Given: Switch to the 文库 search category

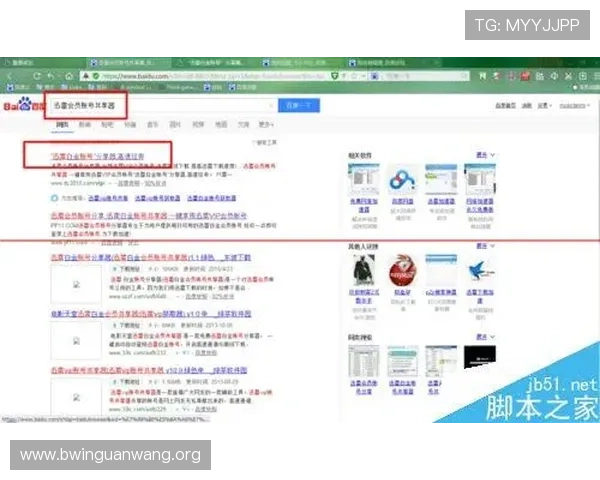Looking at the screenshot, I should coord(243,124).
